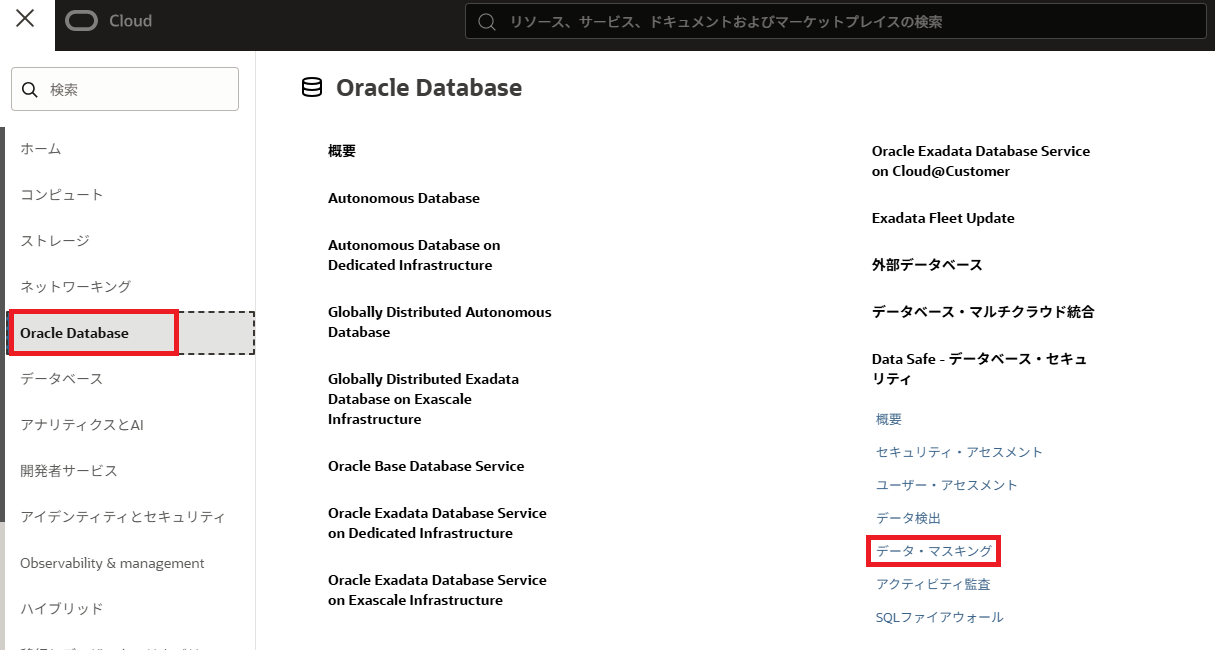This screenshot has width=1215, height=650.
Task: Open データベース・マルチクラウド統合 link
Action: pyautogui.click(x=983, y=312)
